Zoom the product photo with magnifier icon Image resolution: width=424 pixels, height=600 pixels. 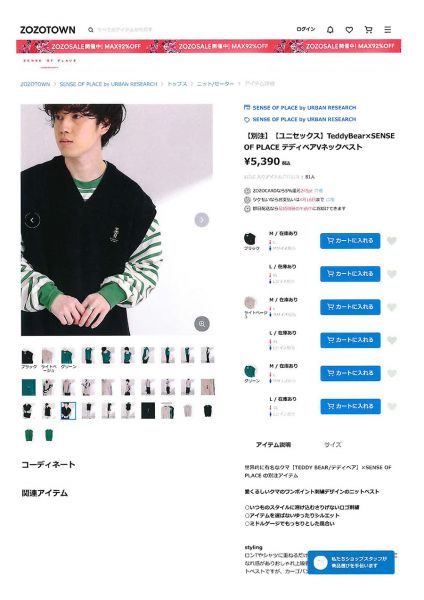202,324
